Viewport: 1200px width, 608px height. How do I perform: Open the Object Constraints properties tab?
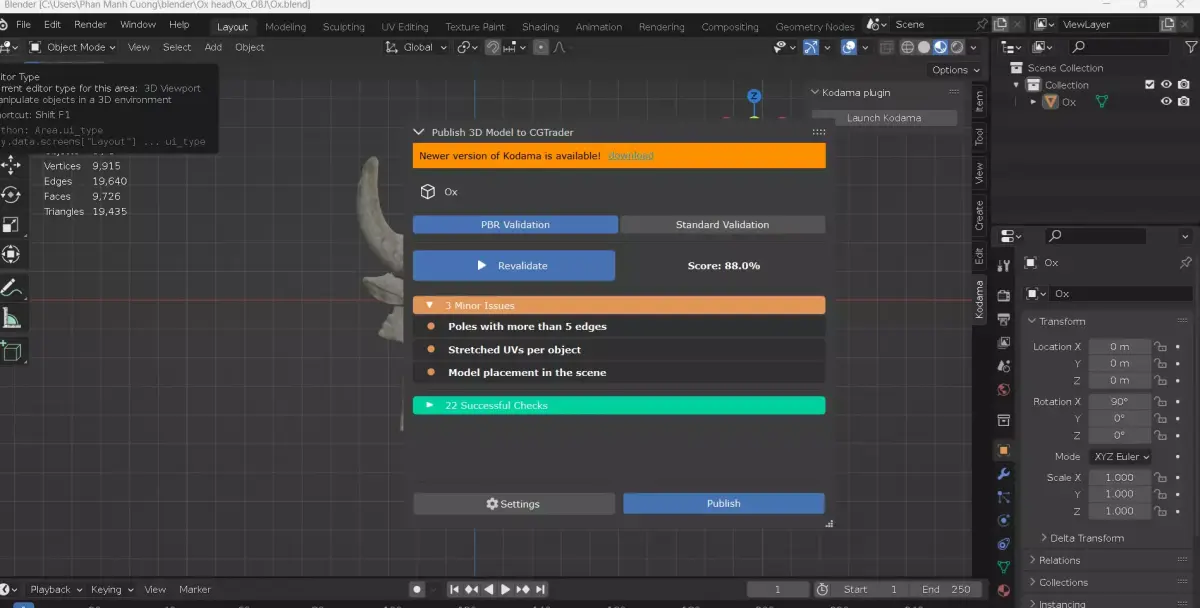pyautogui.click(x=1004, y=544)
